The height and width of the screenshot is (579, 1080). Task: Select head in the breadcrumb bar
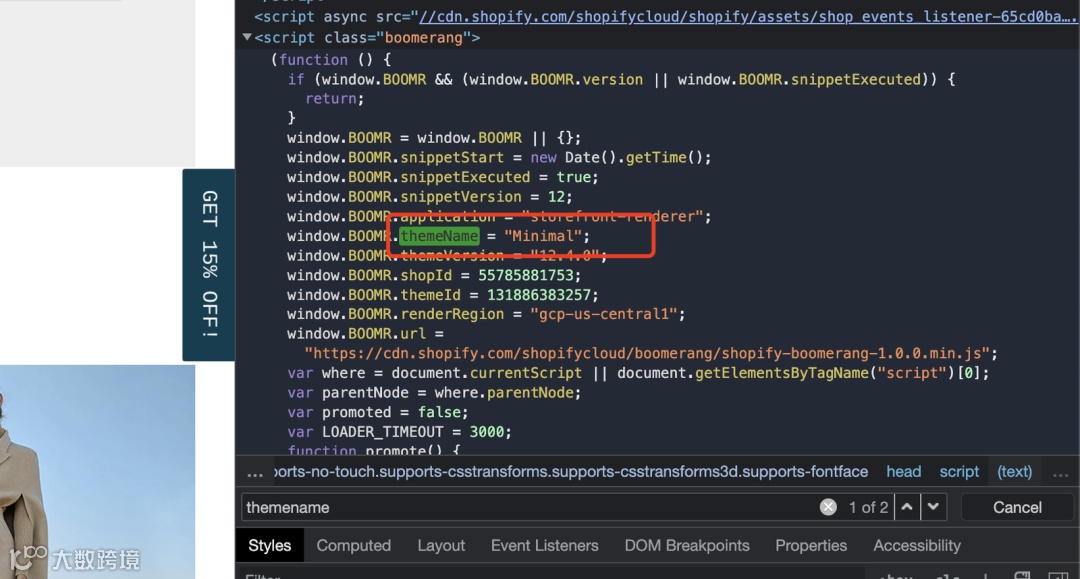pos(903,472)
